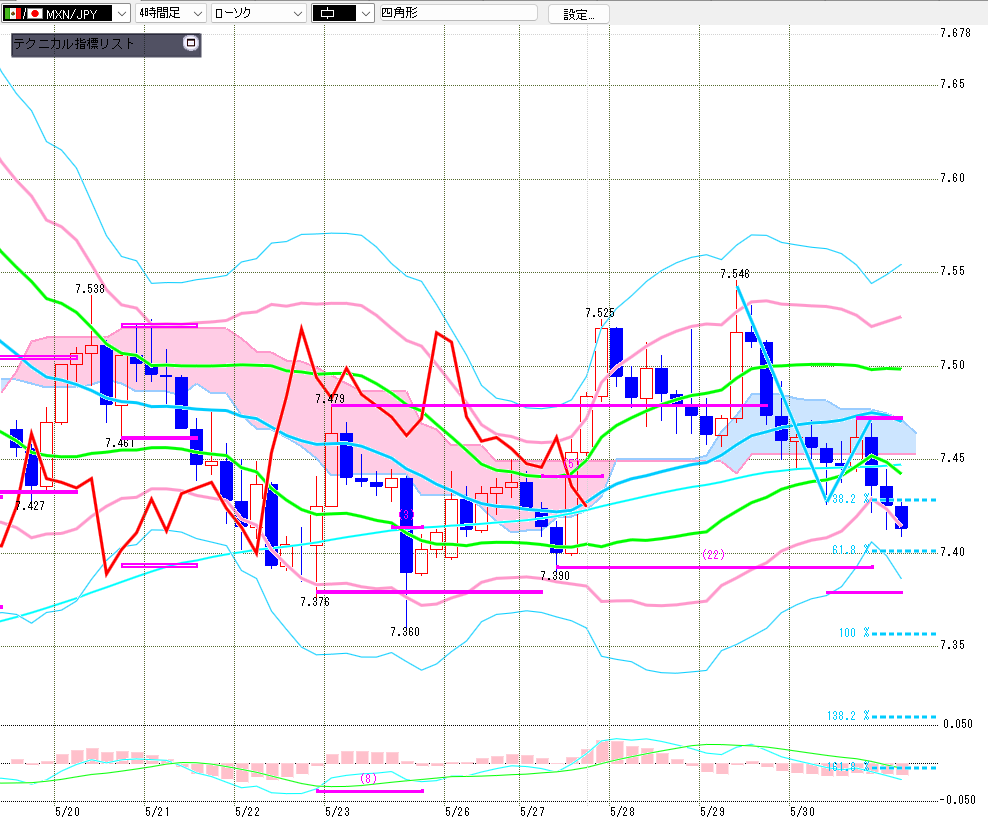Click the 7.538 high price label
Image resolution: width=988 pixels, height=820 pixels.
tap(90, 289)
